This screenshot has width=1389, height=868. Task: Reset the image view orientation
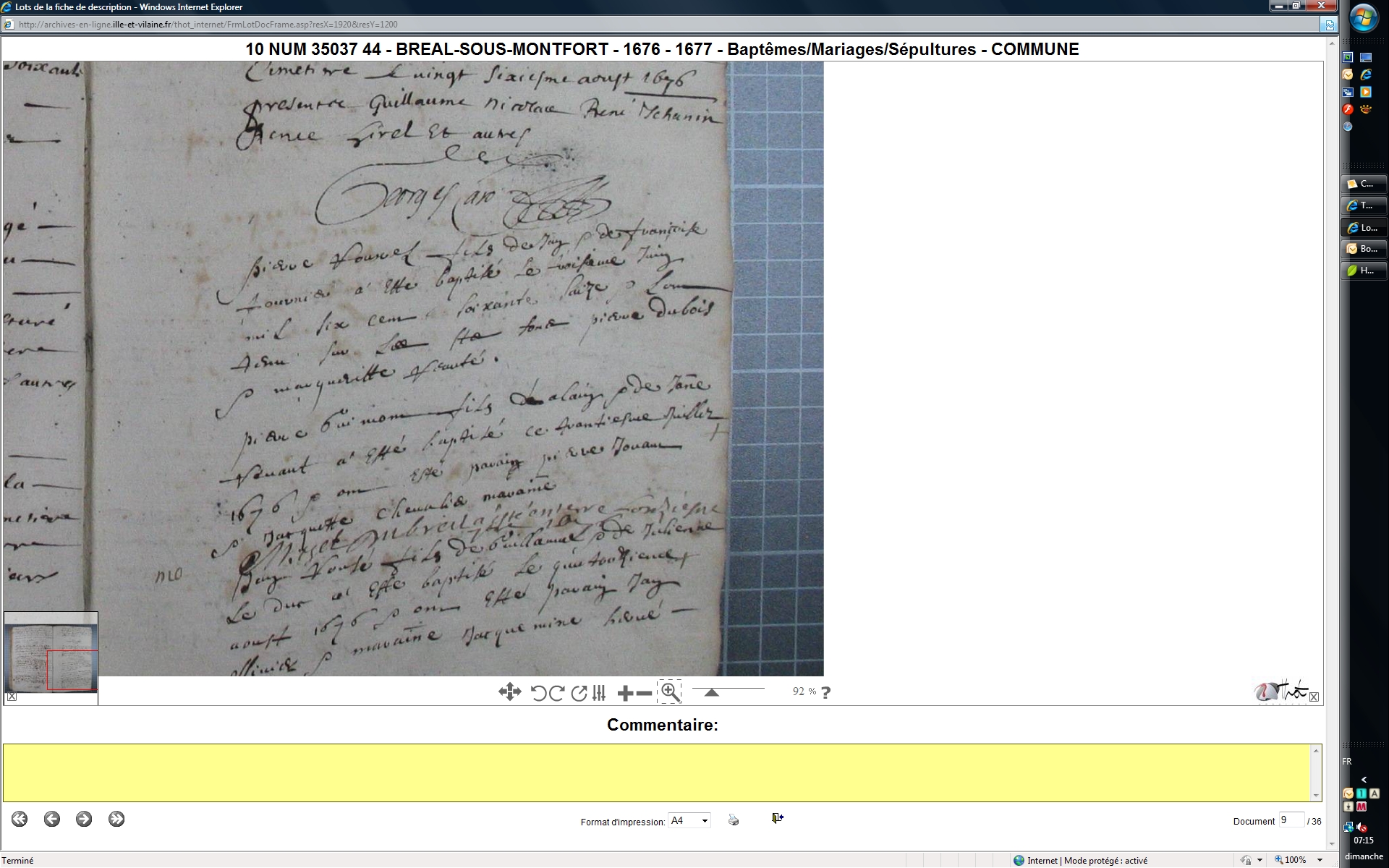579,693
